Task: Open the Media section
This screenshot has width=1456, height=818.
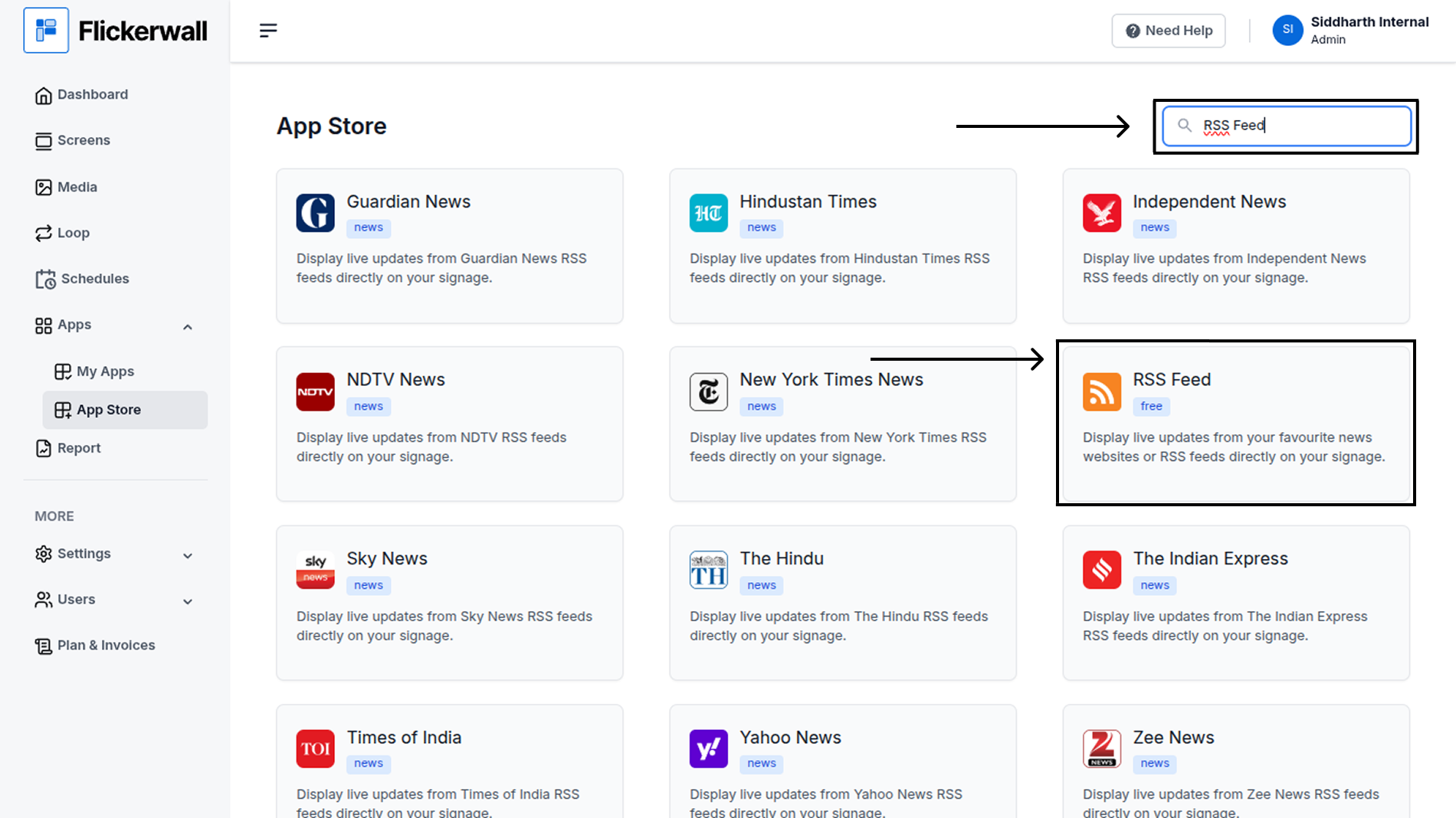Action: coord(67,187)
